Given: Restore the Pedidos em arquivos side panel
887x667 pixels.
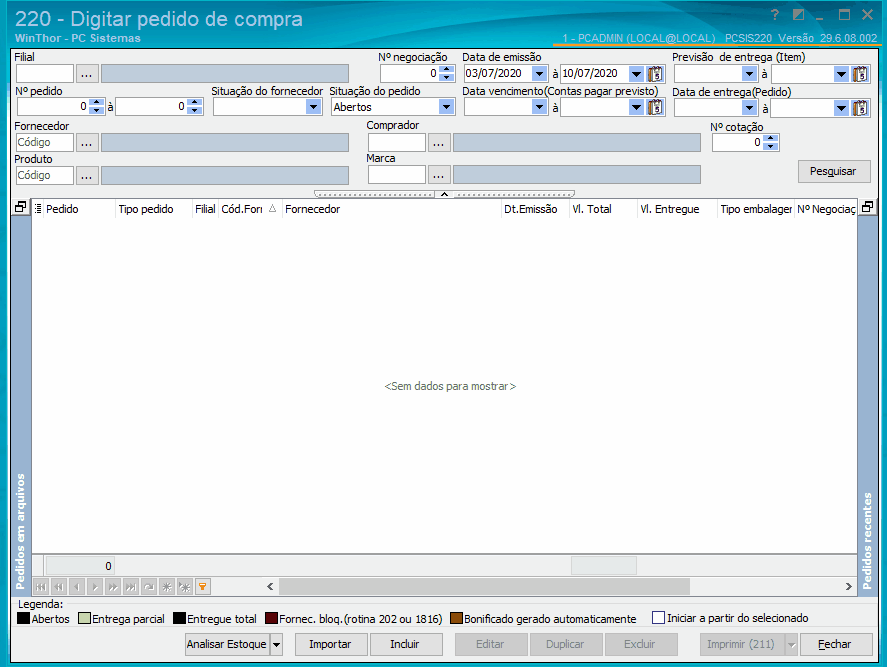Looking at the screenshot, I should (x=20, y=207).
